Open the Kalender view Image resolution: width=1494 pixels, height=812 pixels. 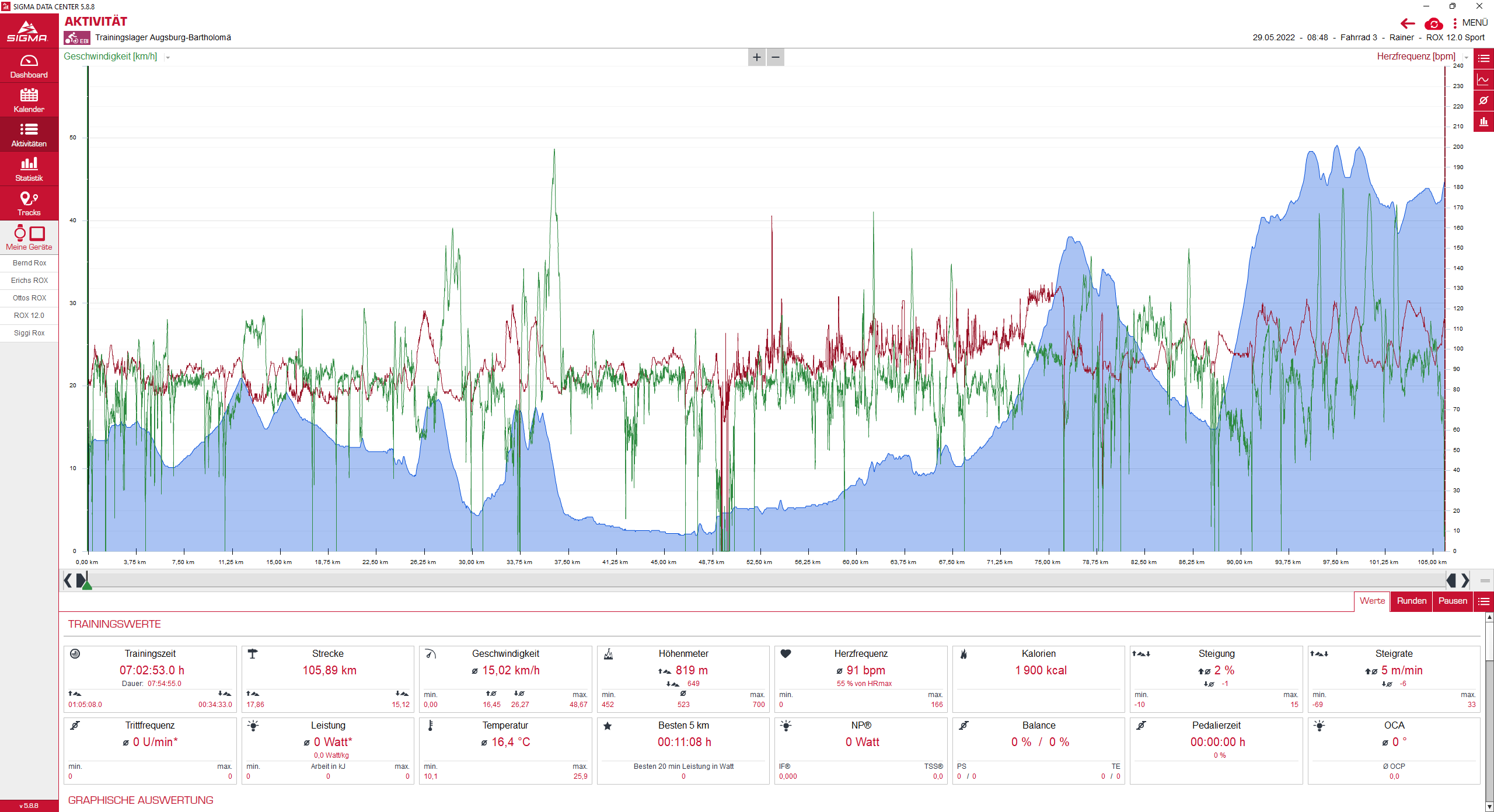click(x=29, y=100)
